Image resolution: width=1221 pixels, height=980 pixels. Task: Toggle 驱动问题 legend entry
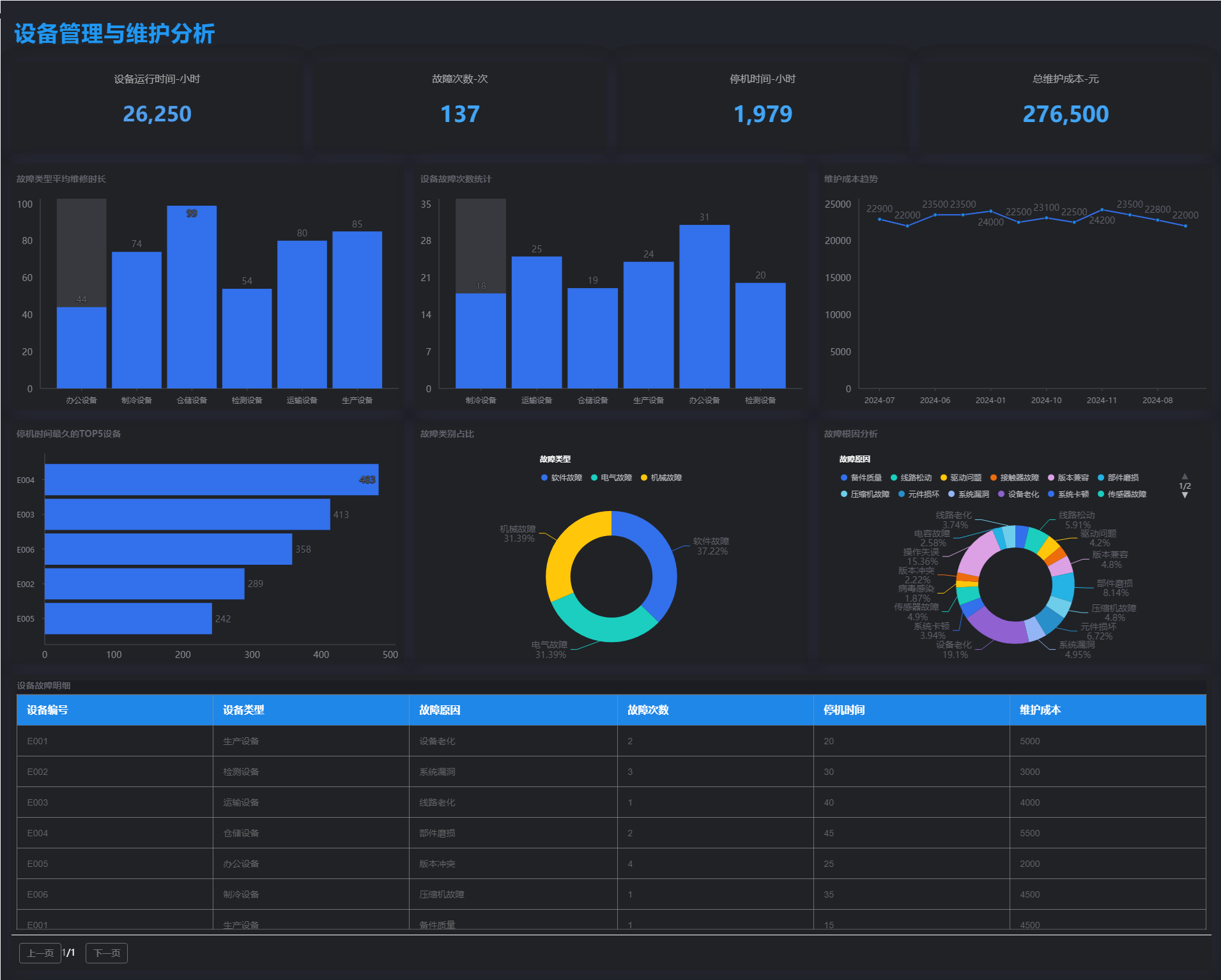(x=961, y=478)
